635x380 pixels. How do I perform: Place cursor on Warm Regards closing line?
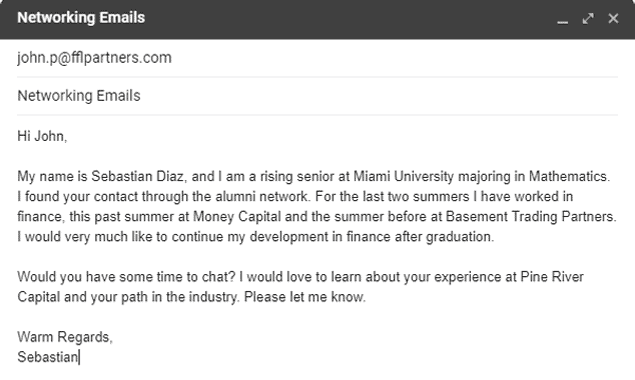point(65,337)
